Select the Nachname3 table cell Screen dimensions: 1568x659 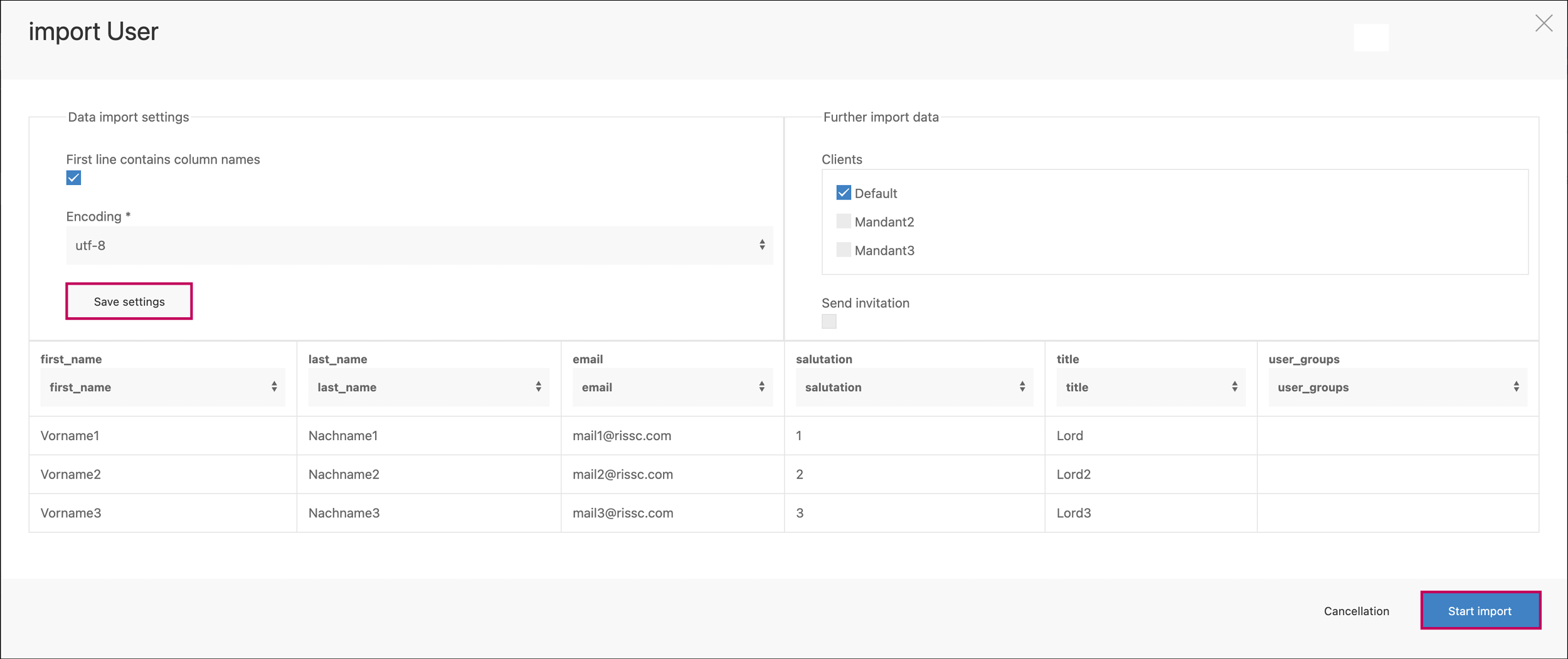(344, 513)
